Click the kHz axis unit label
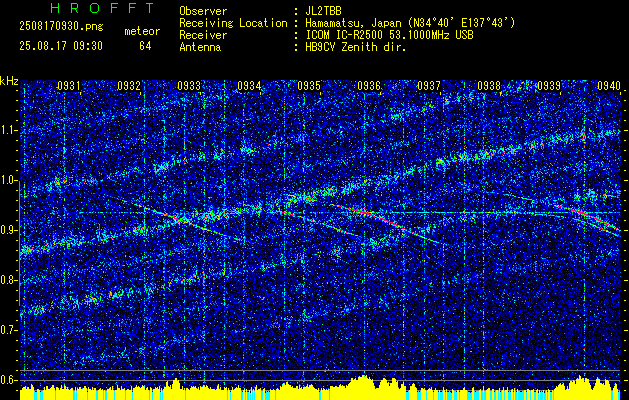Viewport: 629px width, 400px height. (9, 81)
